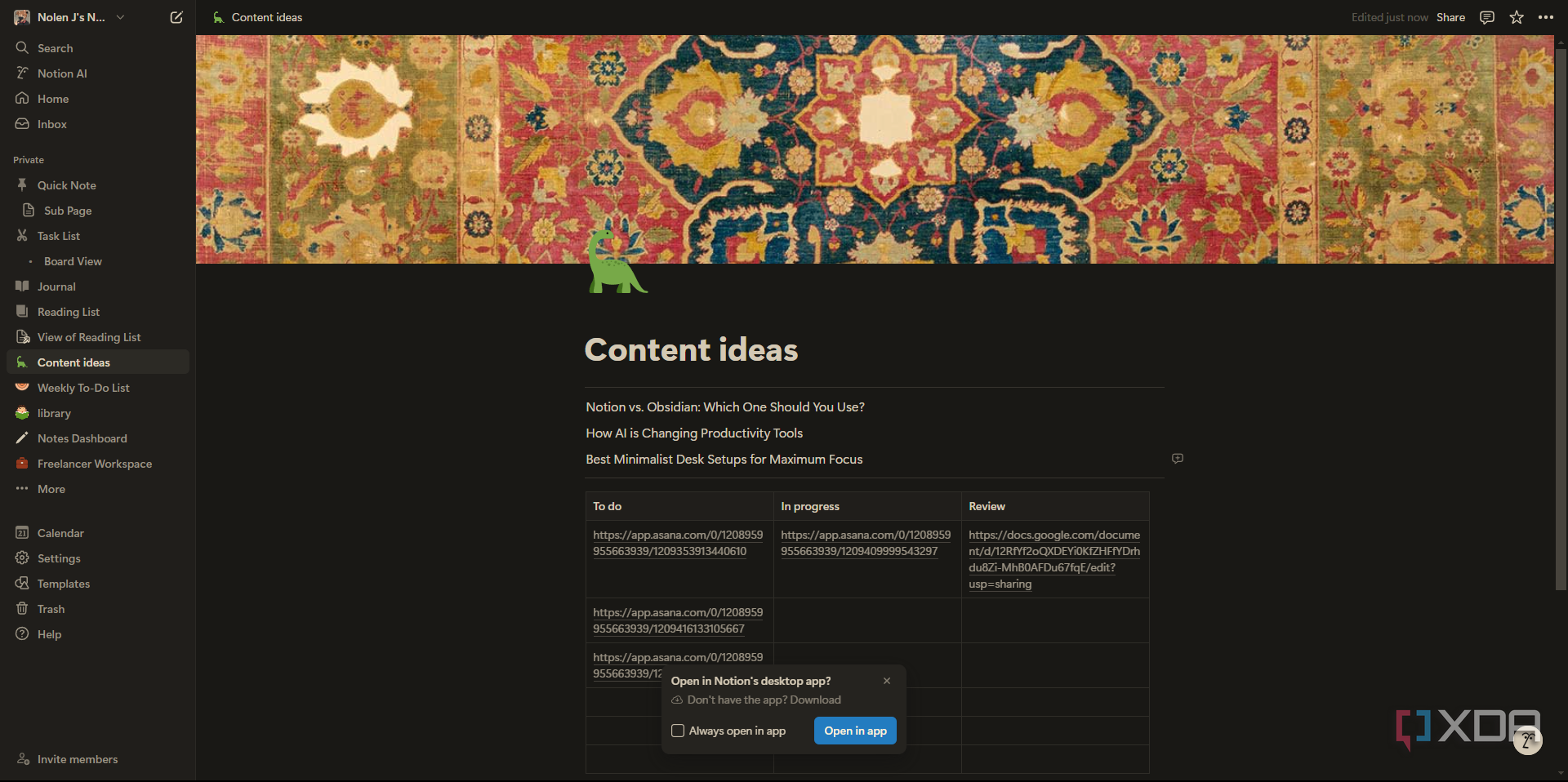This screenshot has width=1568, height=782.
Task: Click the Download link in popup
Action: (815, 700)
